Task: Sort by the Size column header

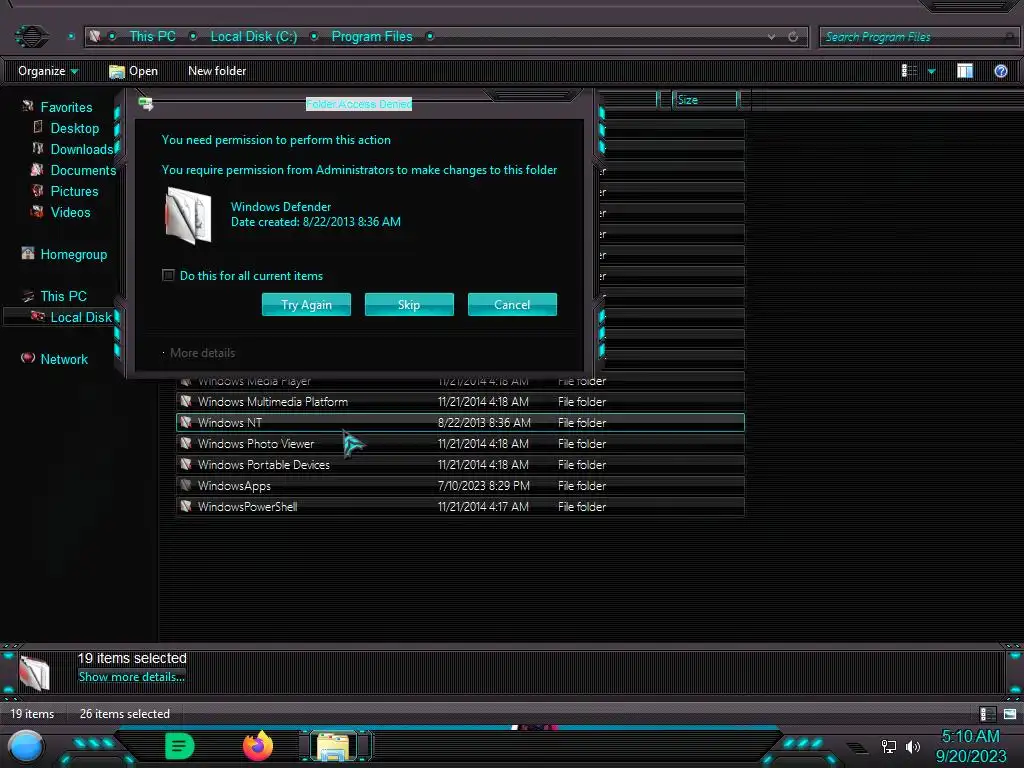Action: coord(705,99)
